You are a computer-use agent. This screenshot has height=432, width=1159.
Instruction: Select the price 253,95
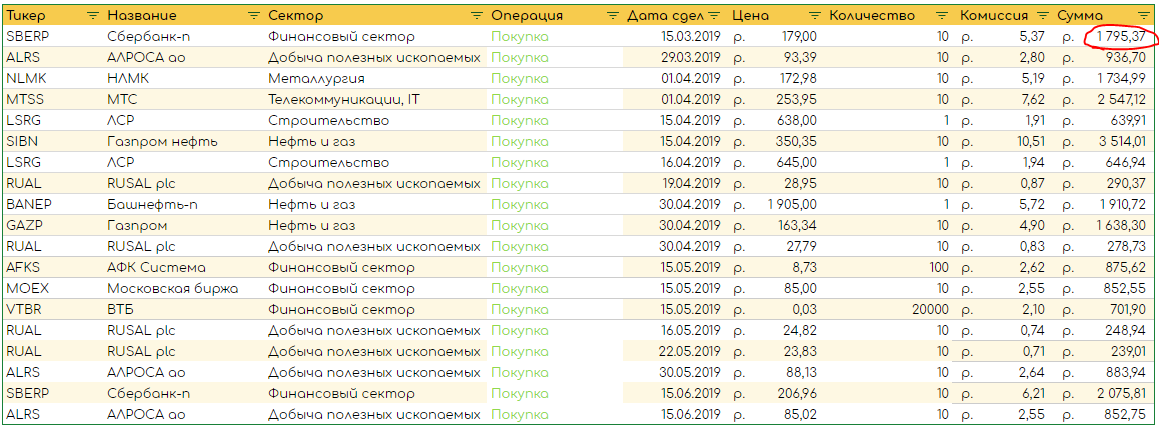pos(797,99)
